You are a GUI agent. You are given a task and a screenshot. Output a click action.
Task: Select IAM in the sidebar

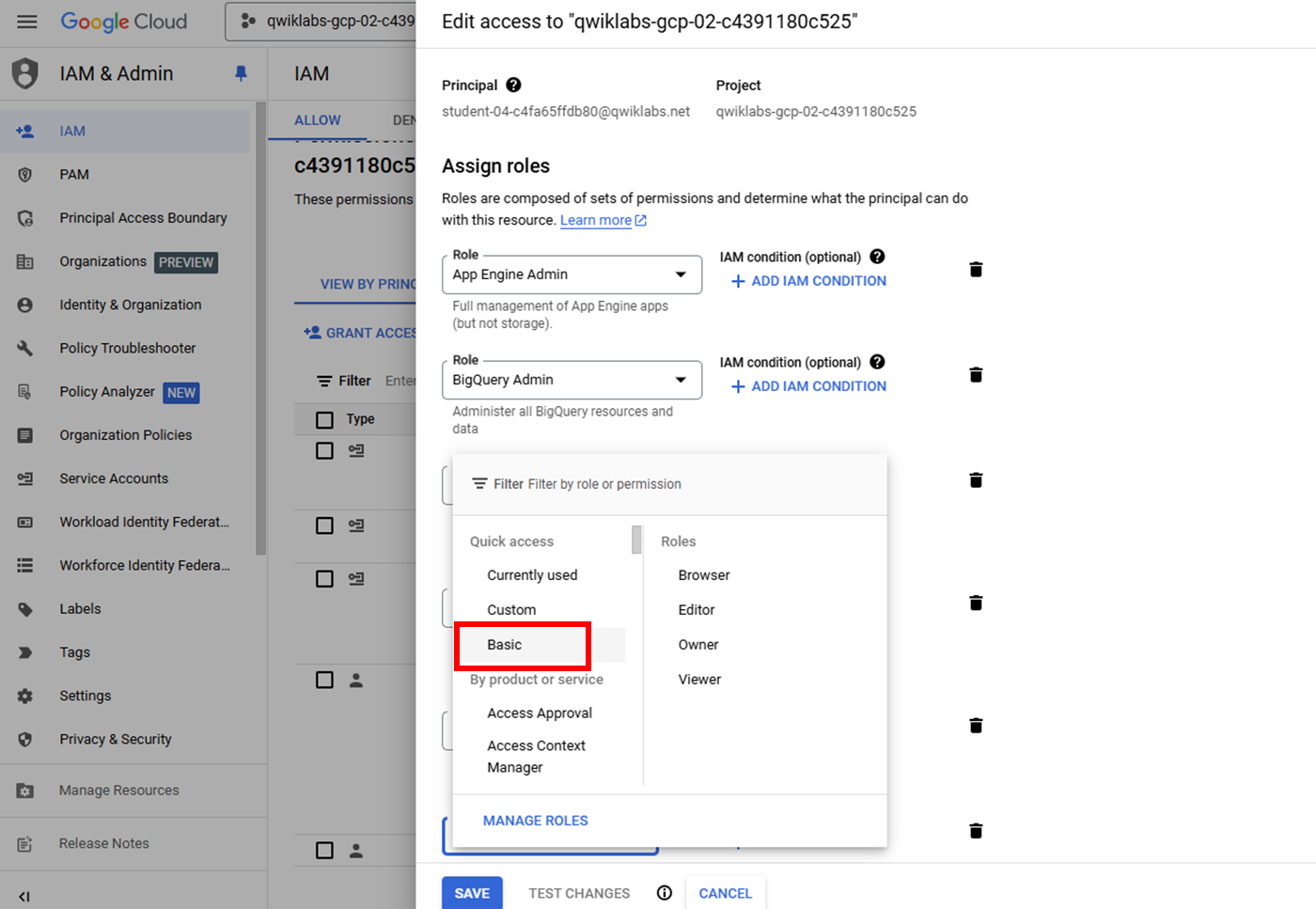[126, 132]
